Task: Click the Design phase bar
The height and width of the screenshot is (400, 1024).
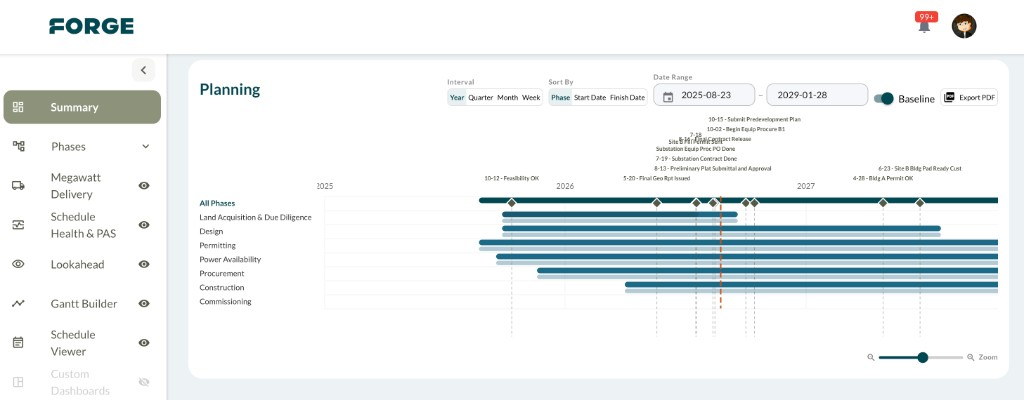Action: tap(721, 228)
